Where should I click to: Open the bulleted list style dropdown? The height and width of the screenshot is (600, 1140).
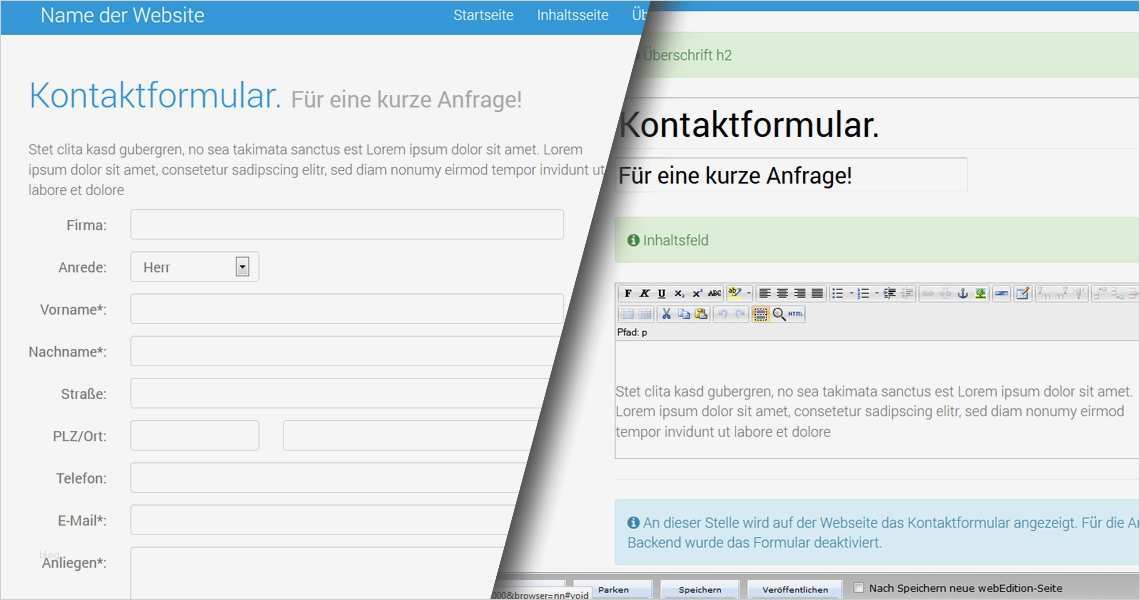(851, 293)
